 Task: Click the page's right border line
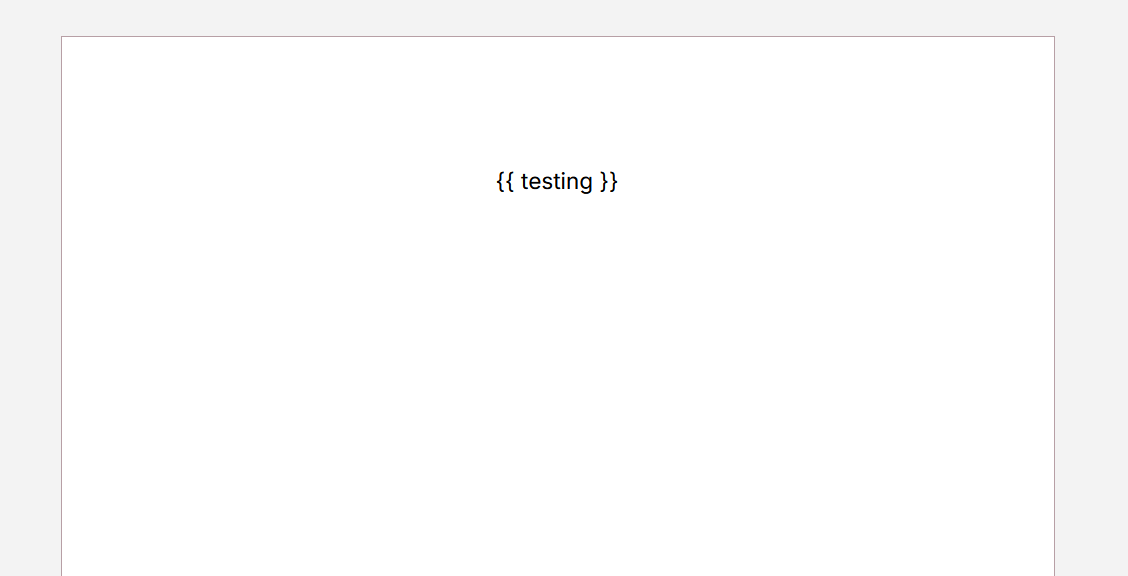[x=1055, y=306]
